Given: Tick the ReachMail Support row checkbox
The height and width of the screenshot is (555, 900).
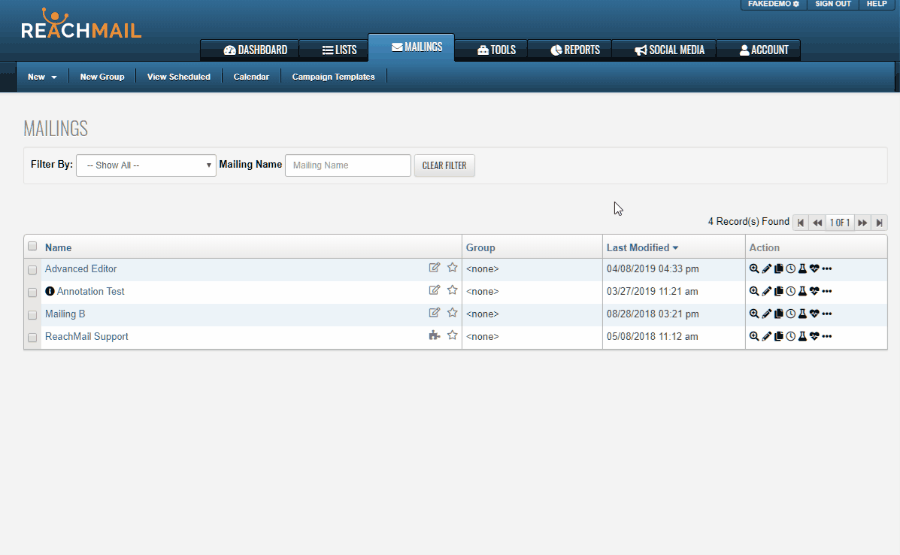Looking at the screenshot, I should [x=33, y=338].
